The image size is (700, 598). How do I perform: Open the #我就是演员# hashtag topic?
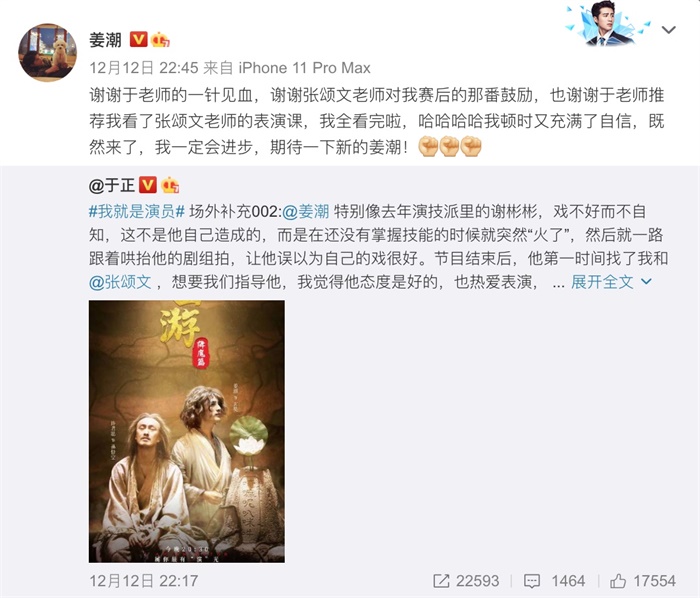pos(137,211)
